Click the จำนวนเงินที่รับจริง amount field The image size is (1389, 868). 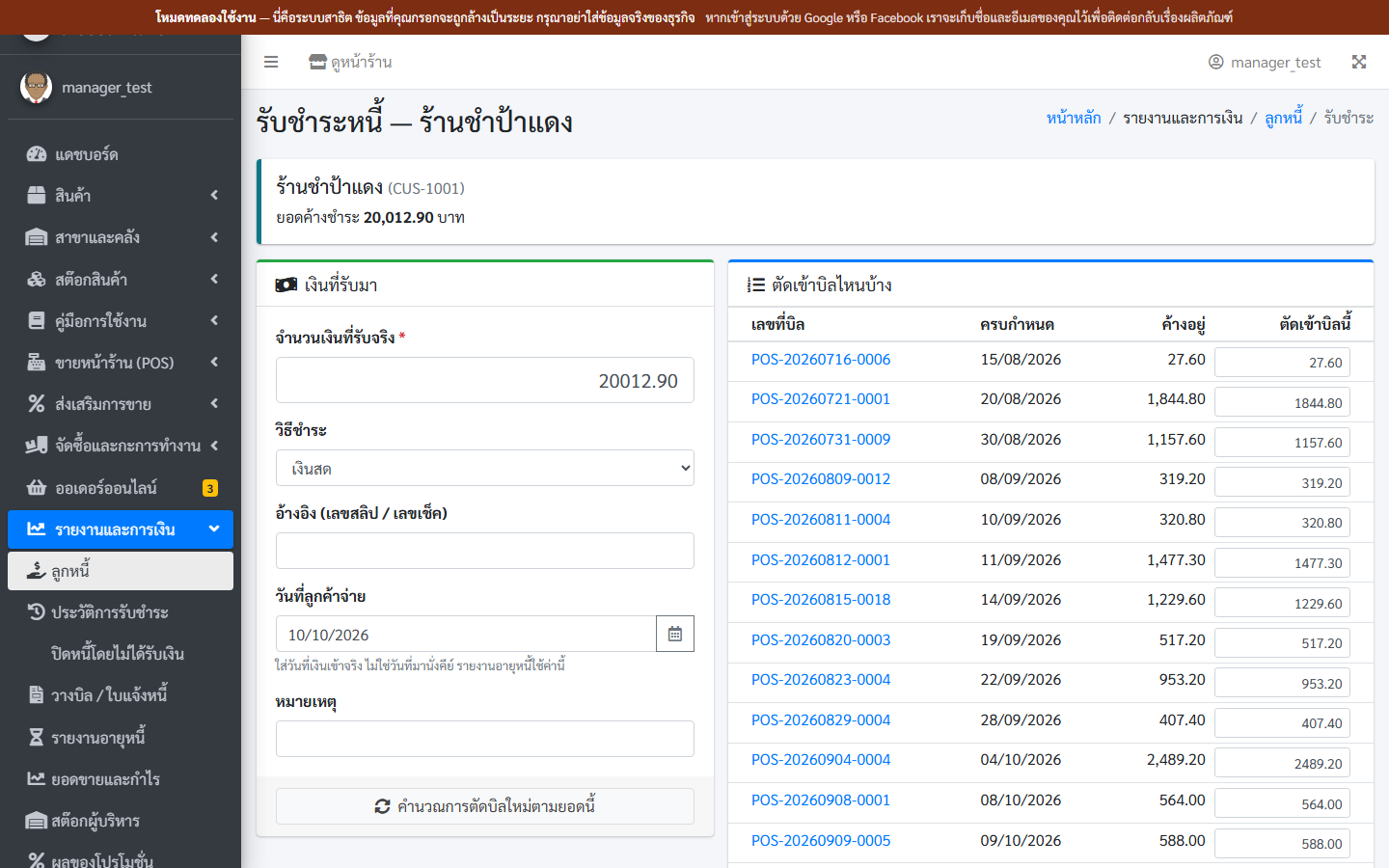(x=485, y=380)
